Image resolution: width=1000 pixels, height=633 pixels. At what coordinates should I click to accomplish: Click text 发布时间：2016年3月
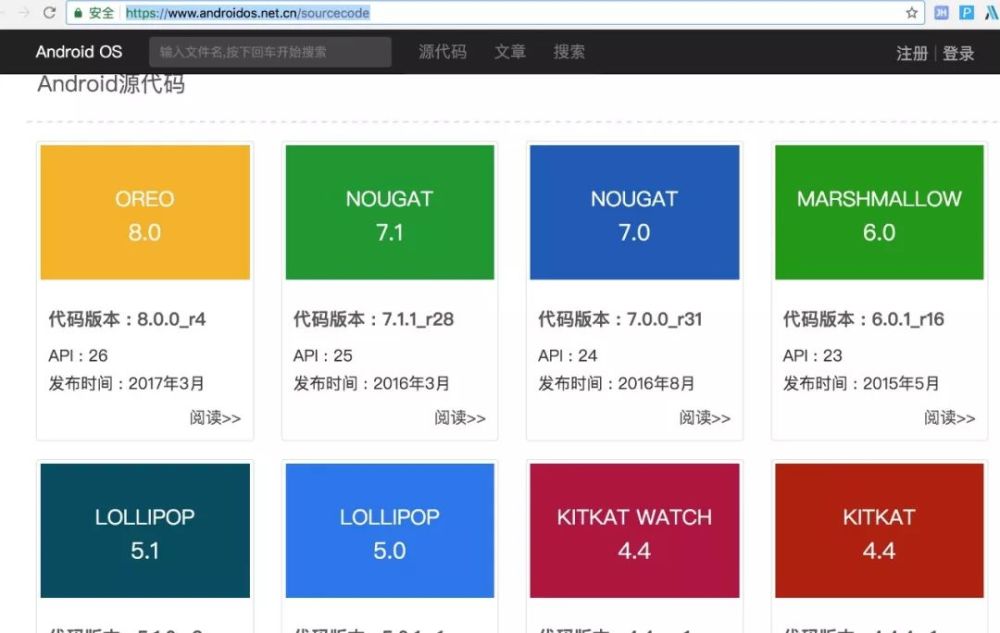371,383
